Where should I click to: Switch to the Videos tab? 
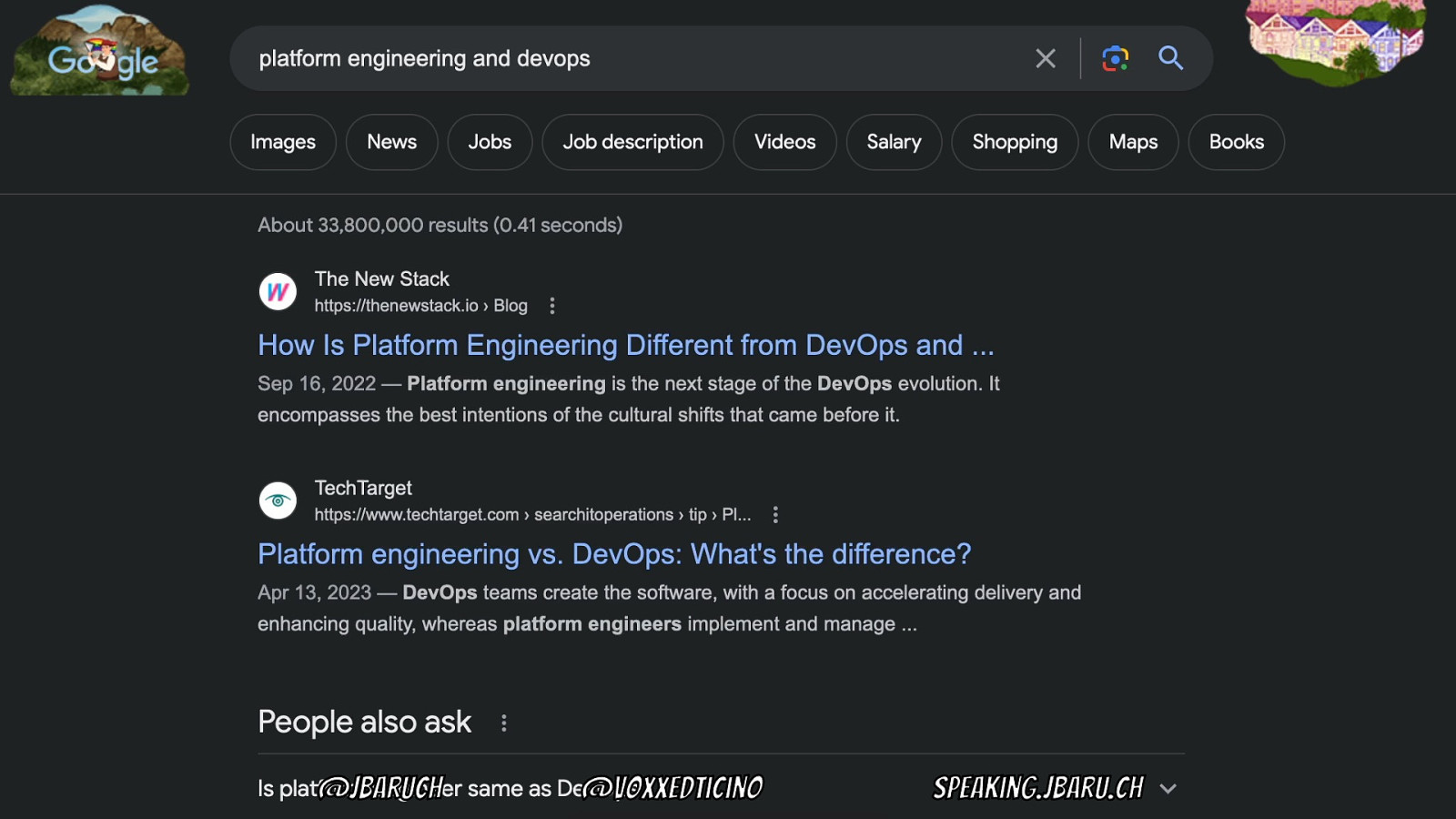click(784, 142)
